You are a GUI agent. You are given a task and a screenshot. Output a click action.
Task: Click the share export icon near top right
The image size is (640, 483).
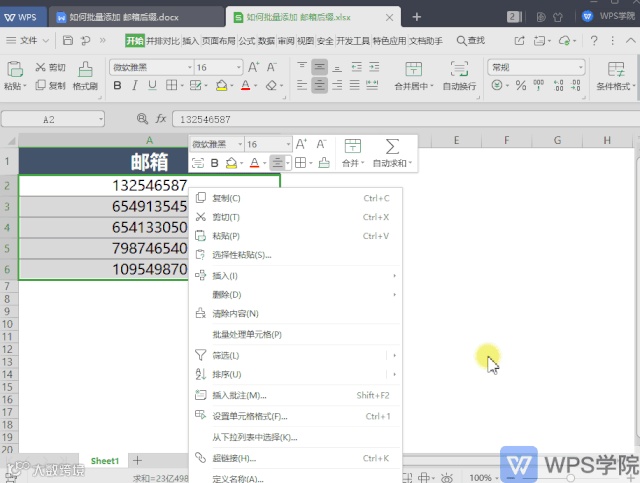[519, 40]
